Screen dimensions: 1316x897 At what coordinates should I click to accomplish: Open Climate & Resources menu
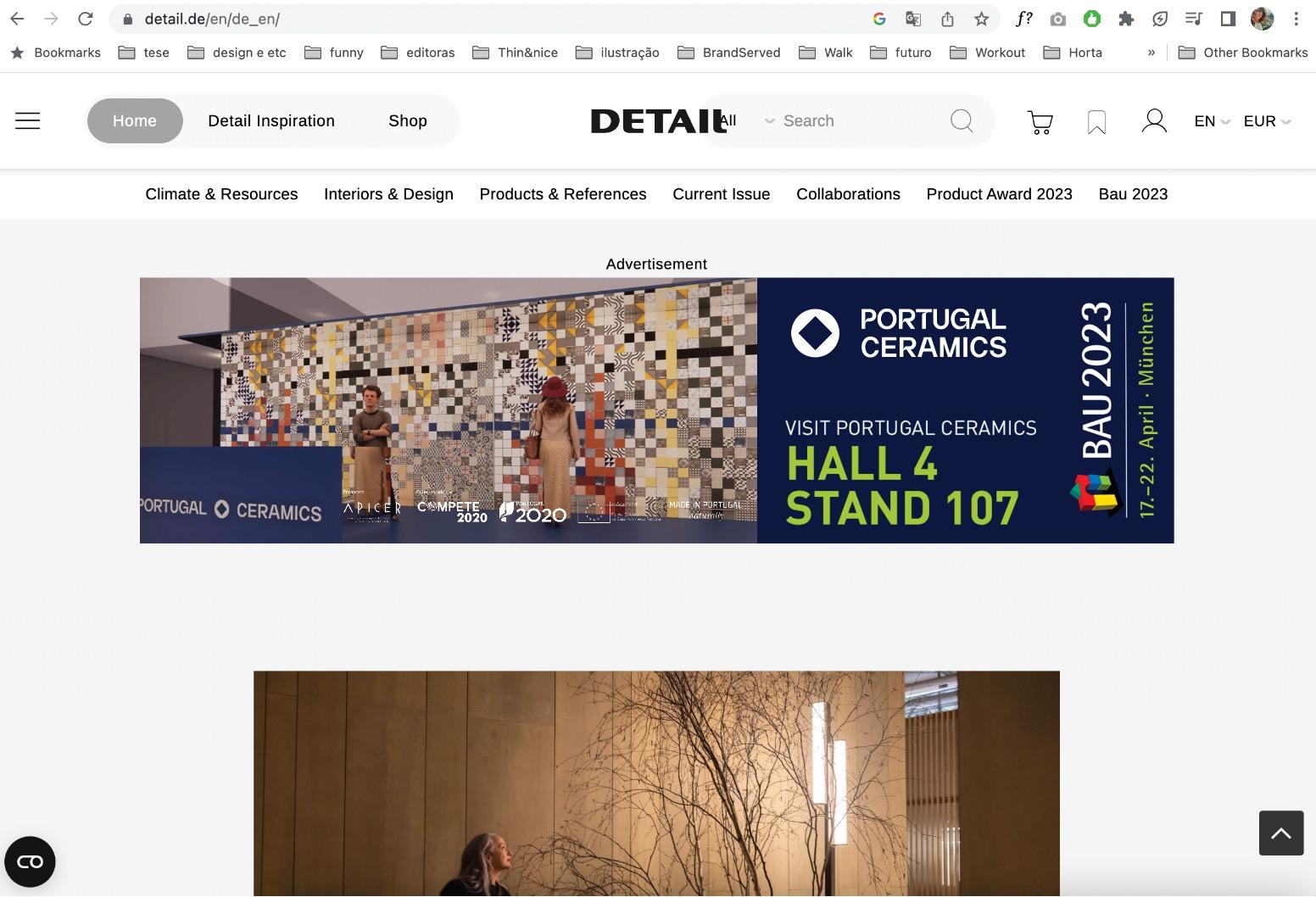[x=221, y=194]
